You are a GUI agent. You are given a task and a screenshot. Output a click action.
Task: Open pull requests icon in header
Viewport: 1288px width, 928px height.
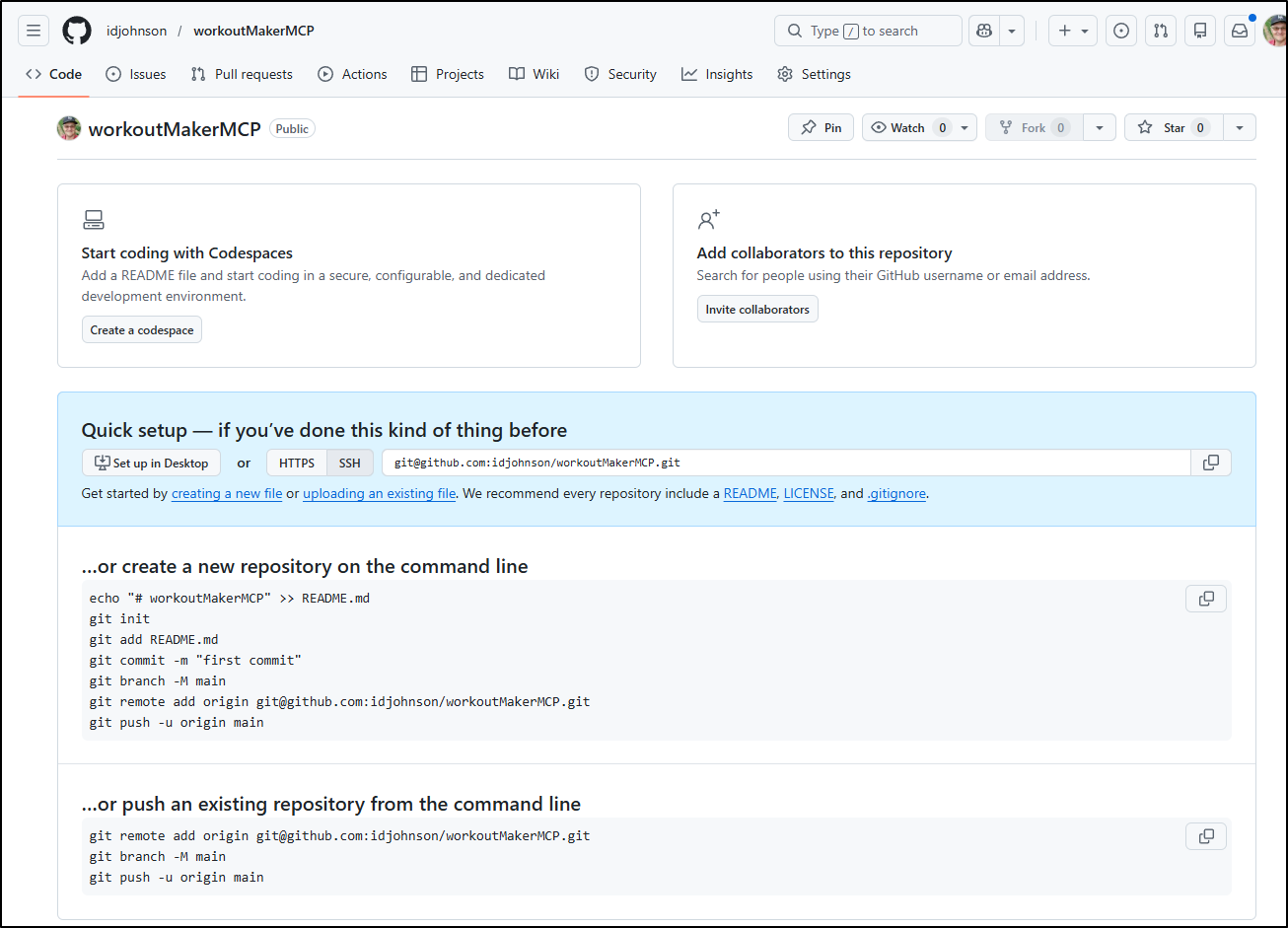1161,31
